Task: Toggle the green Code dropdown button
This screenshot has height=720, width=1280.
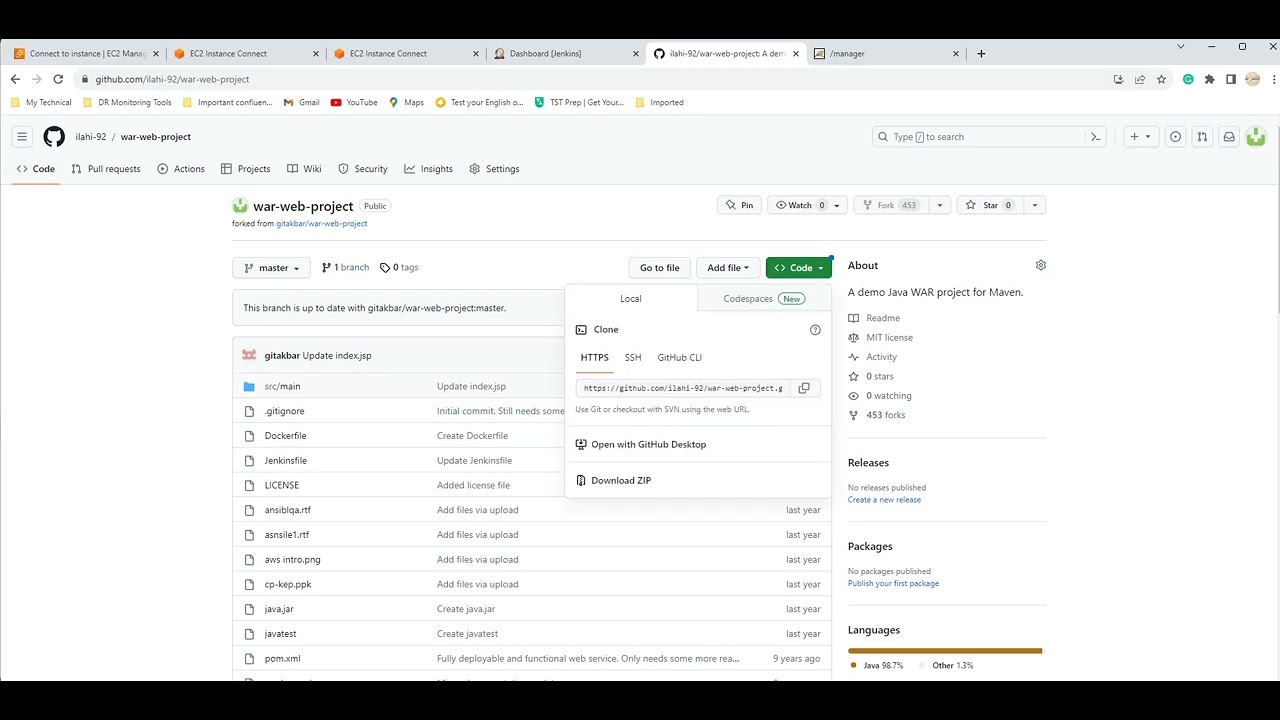Action: coord(799,268)
